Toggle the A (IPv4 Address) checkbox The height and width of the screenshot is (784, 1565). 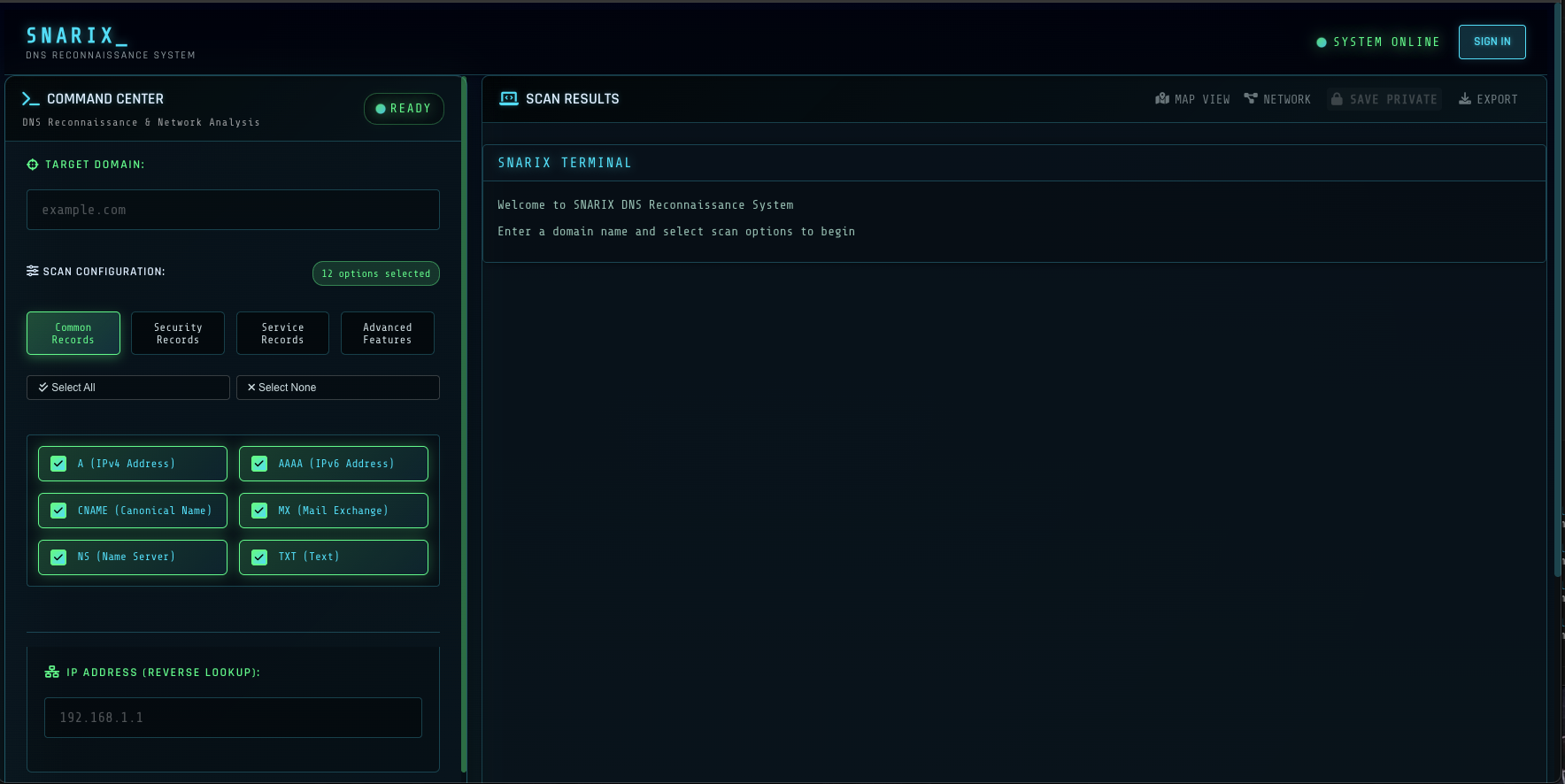pyautogui.click(x=58, y=464)
